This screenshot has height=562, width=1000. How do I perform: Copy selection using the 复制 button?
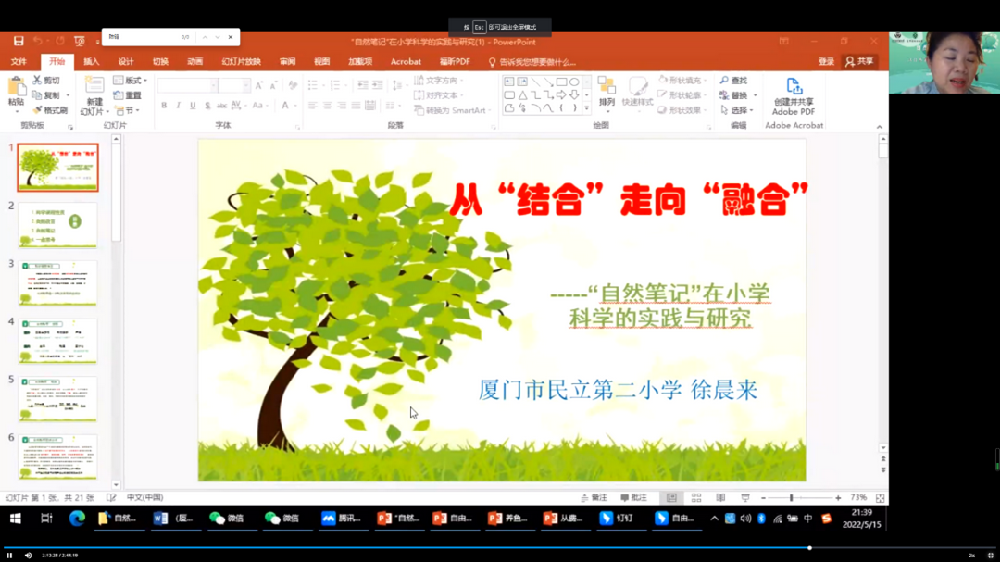tap(47, 95)
